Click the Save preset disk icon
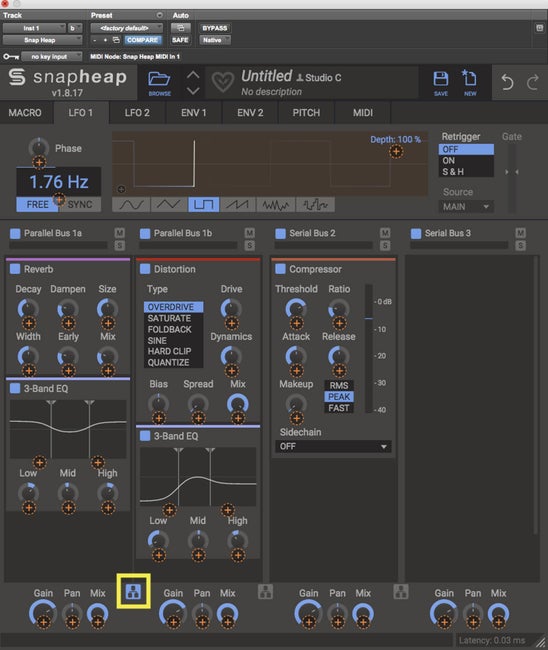 (x=441, y=83)
